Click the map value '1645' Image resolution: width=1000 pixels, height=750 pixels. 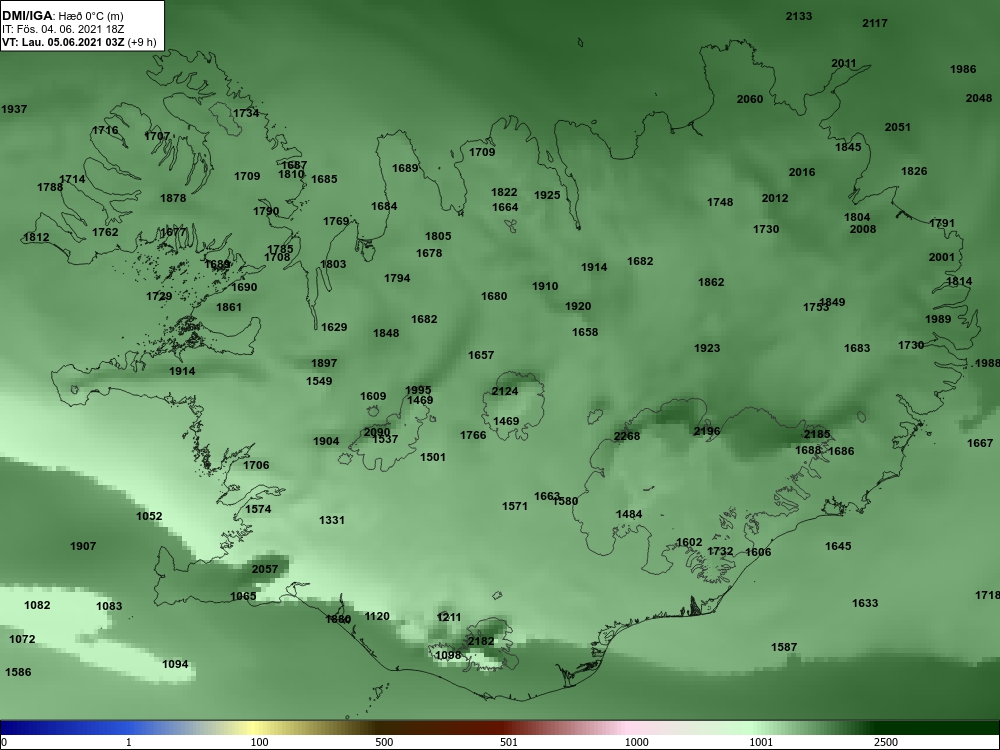837,546
